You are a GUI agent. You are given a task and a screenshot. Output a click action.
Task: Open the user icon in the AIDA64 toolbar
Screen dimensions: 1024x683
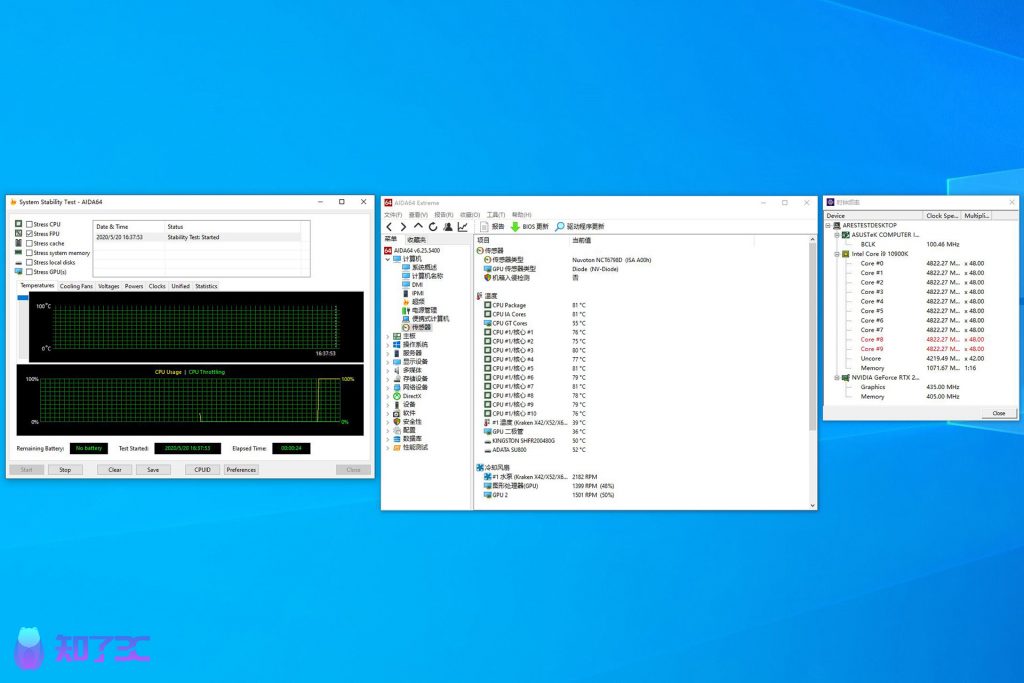pos(448,227)
